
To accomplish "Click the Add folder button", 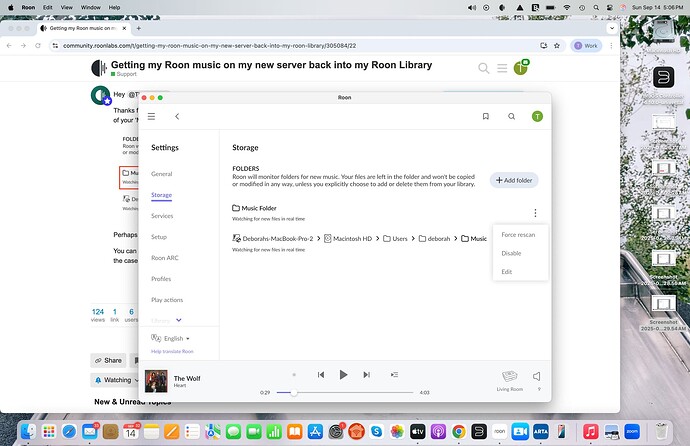I will click(514, 180).
